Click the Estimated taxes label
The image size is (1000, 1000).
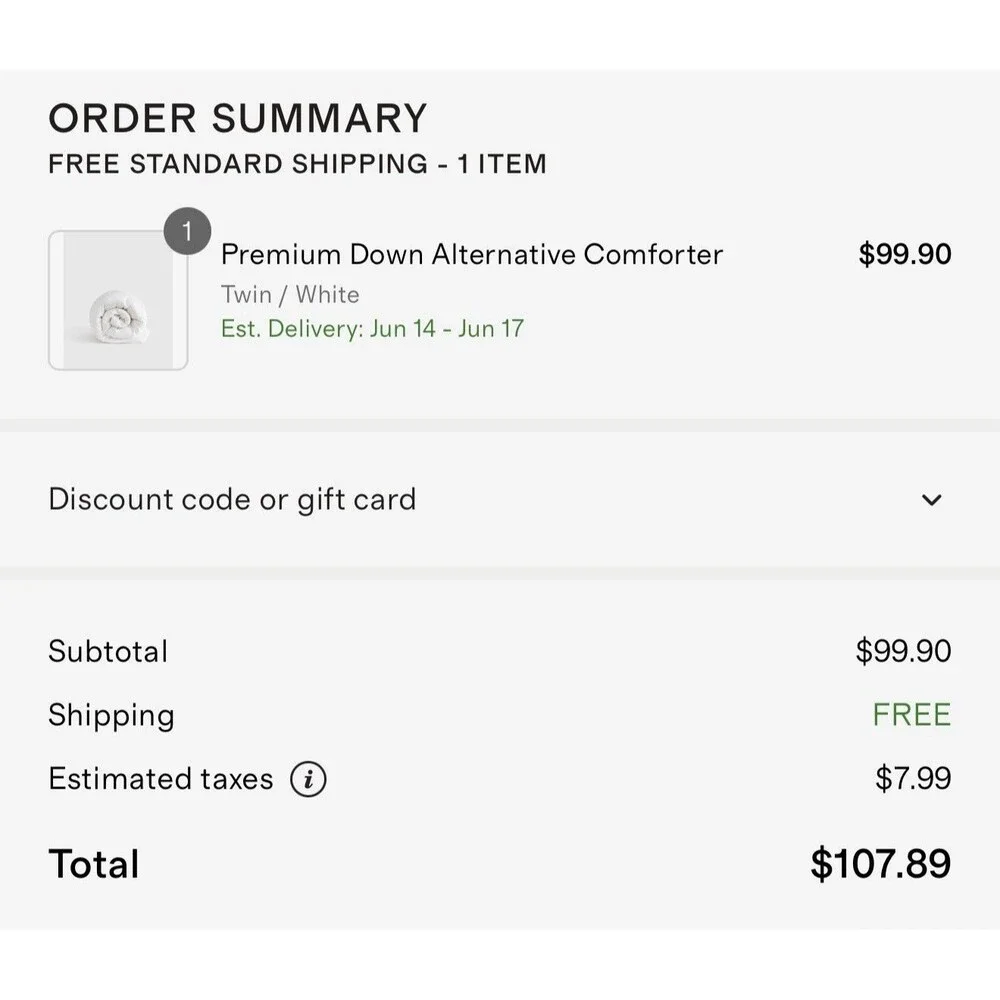click(x=161, y=779)
